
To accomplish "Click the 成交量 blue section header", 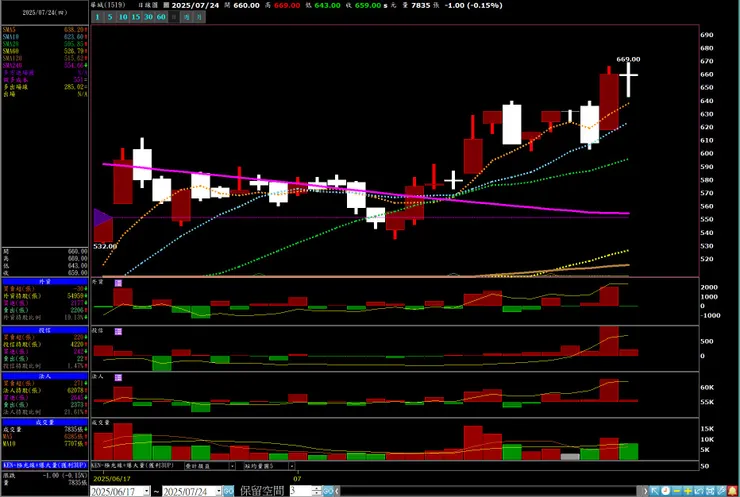I will click(x=45, y=422).
